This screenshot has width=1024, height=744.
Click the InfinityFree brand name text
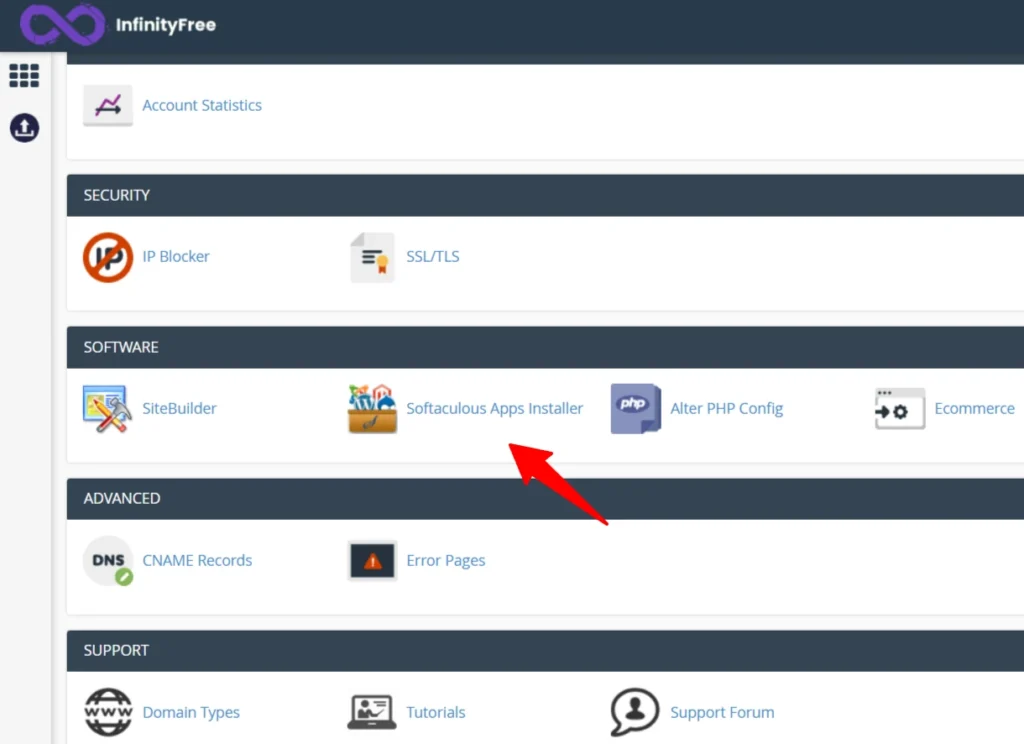(166, 25)
